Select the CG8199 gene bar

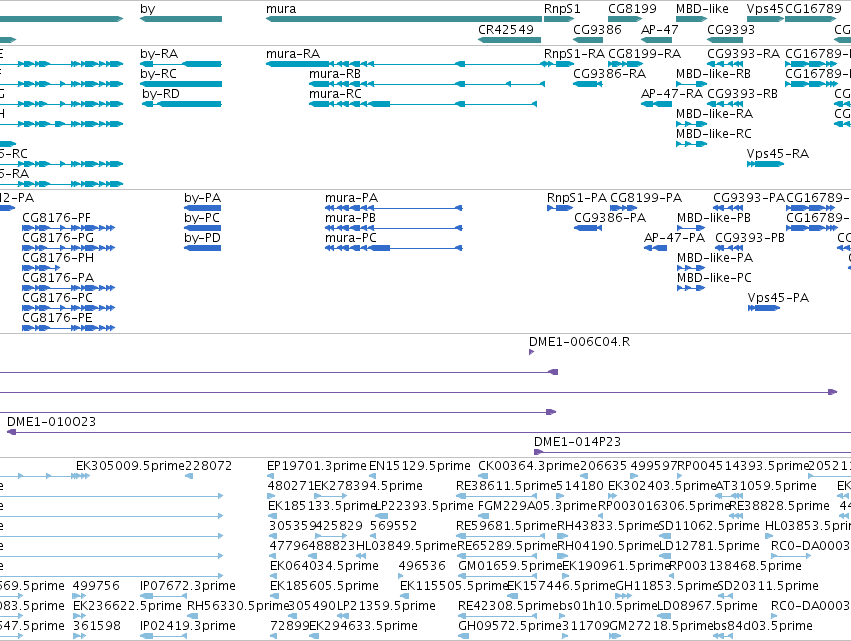(625, 19)
